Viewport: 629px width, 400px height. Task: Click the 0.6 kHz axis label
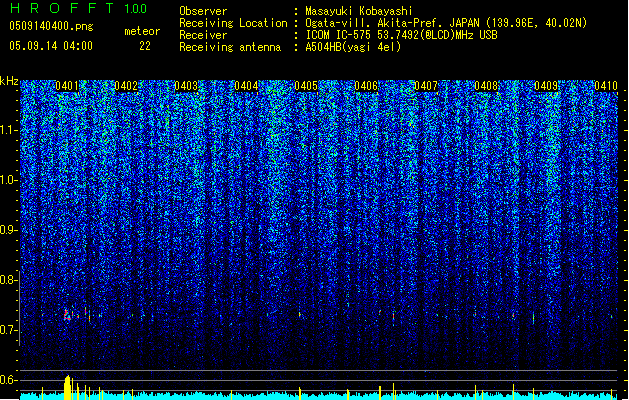tap(9, 380)
